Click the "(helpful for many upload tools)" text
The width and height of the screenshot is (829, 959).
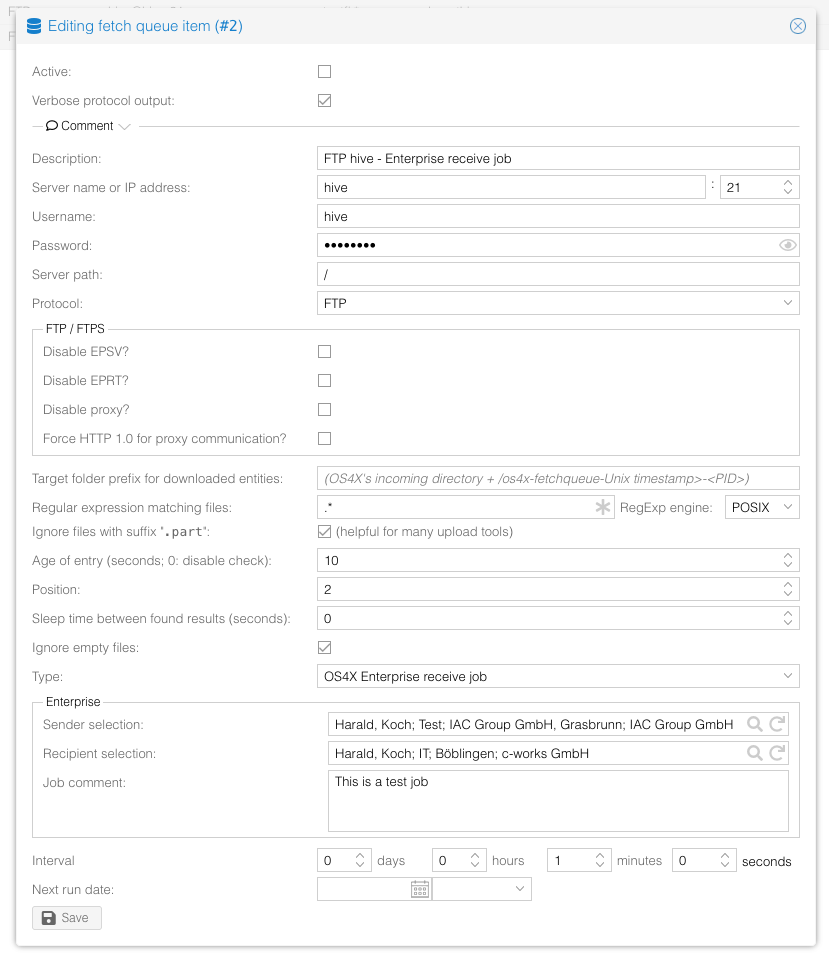424,531
